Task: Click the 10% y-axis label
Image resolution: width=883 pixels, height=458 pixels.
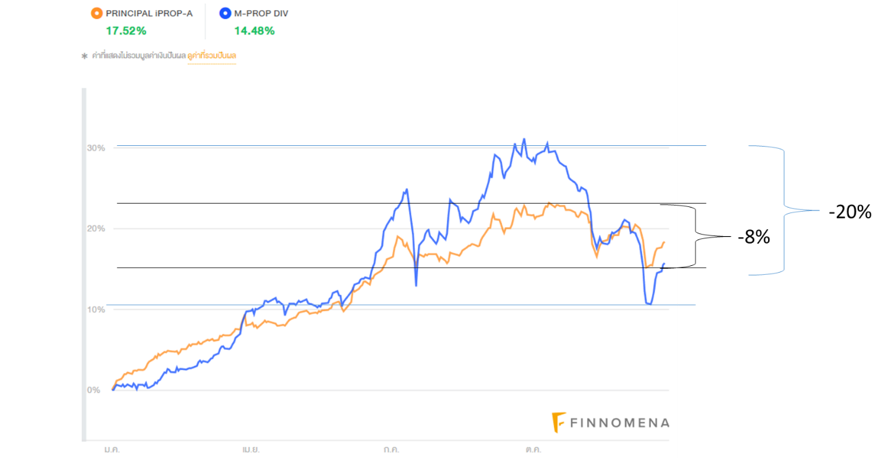Action: click(x=96, y=310)
